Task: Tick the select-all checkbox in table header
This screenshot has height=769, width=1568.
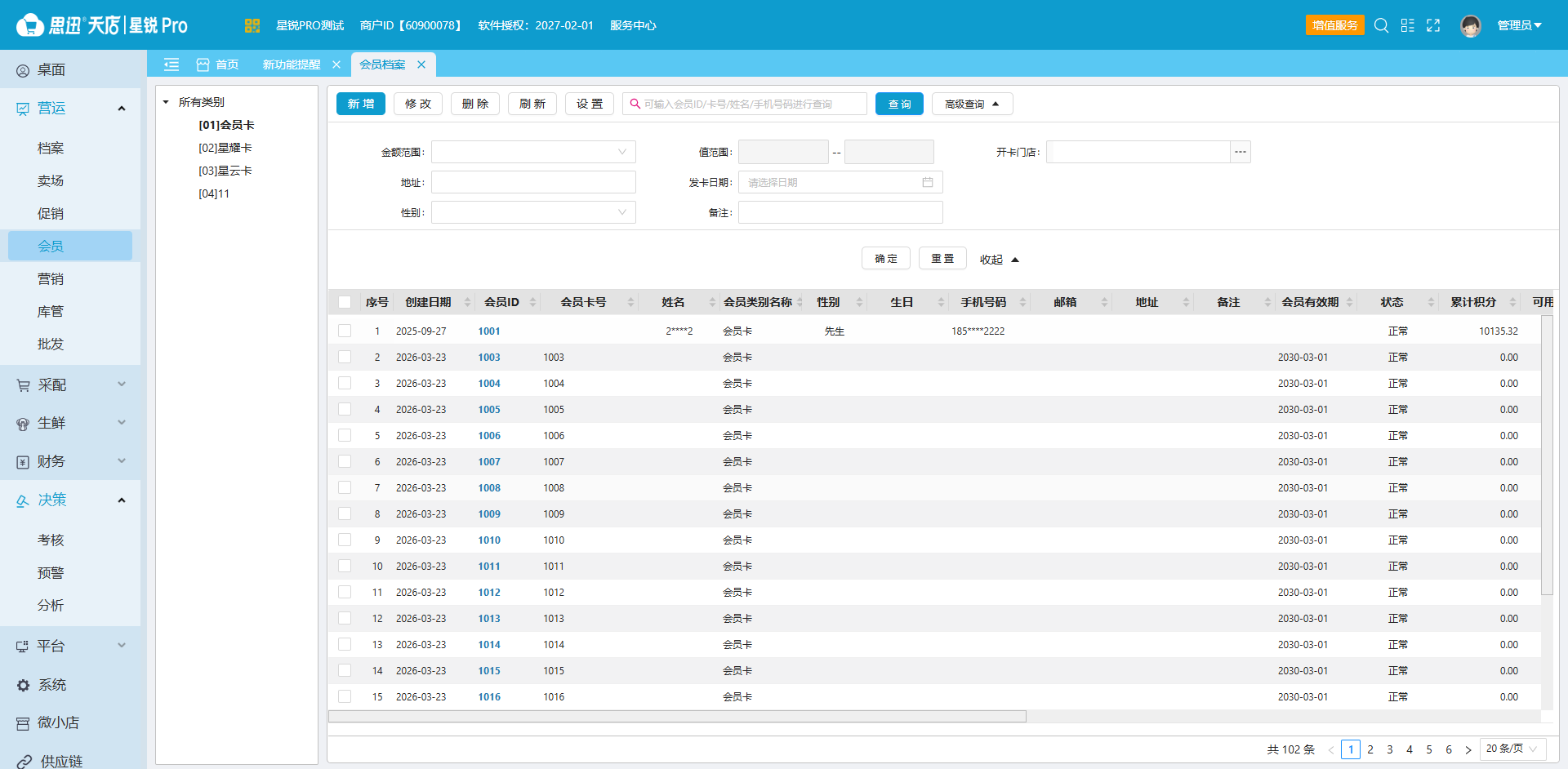Action: pos(345,302)
